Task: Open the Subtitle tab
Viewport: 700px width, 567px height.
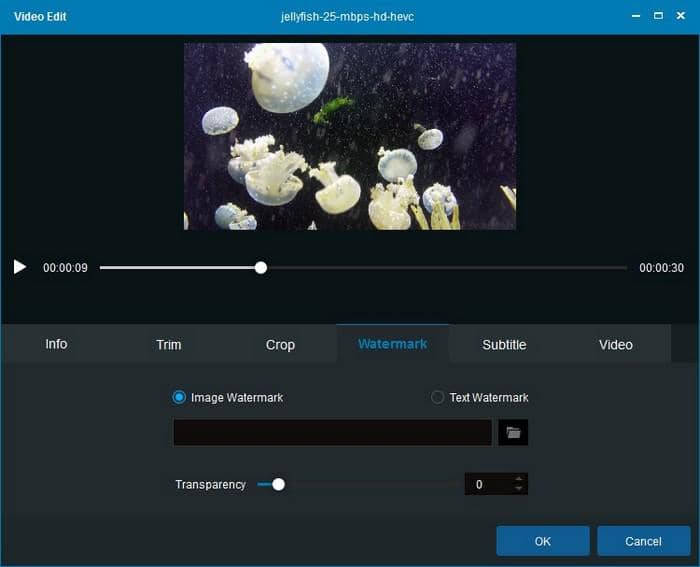Action: pos(504,345)
